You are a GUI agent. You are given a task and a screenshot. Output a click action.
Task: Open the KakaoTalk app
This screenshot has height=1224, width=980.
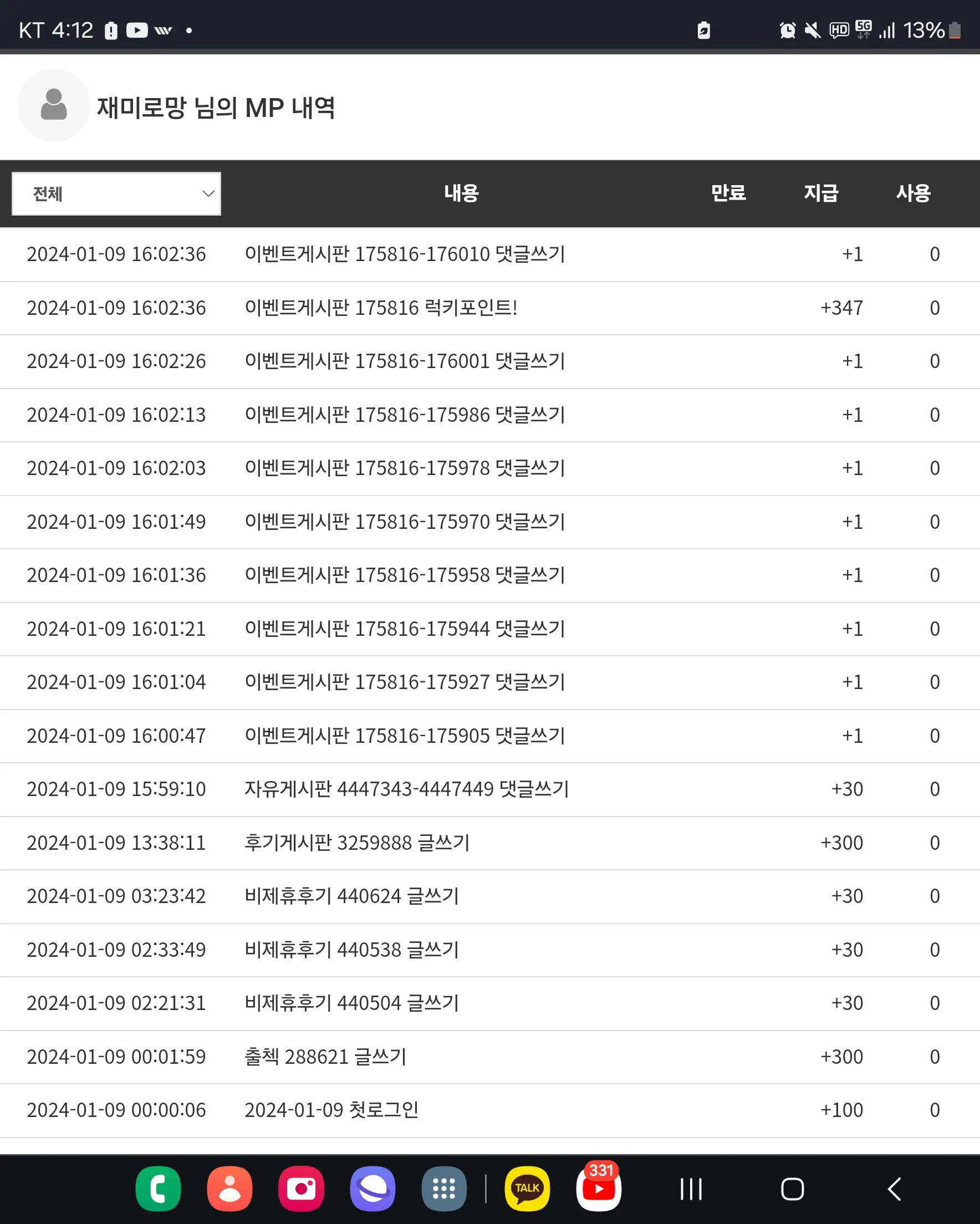pyautogui.click(x=527, y=1188)
